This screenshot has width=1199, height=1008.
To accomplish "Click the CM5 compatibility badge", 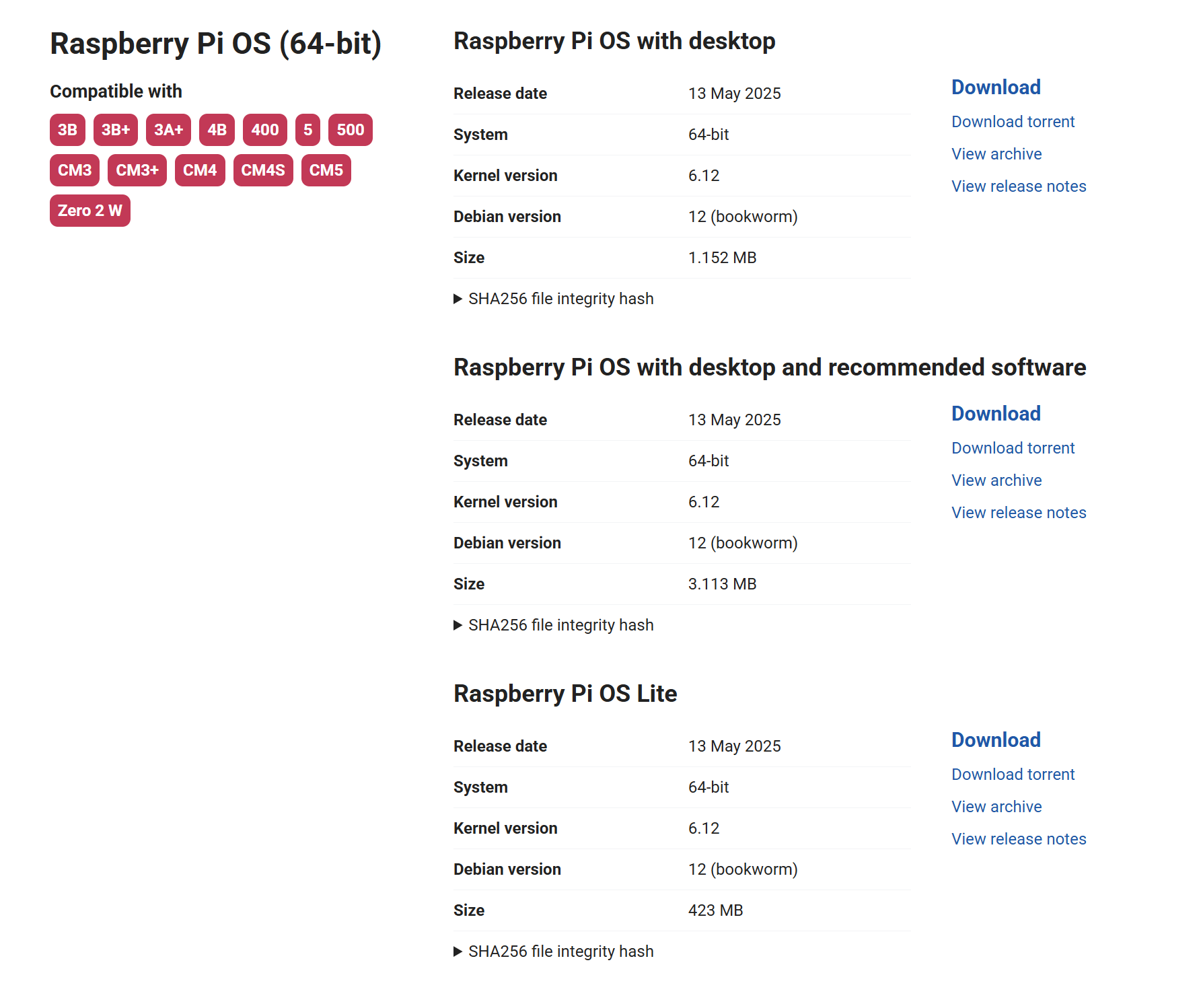I will pyautogui.click(x=326, y=170).
